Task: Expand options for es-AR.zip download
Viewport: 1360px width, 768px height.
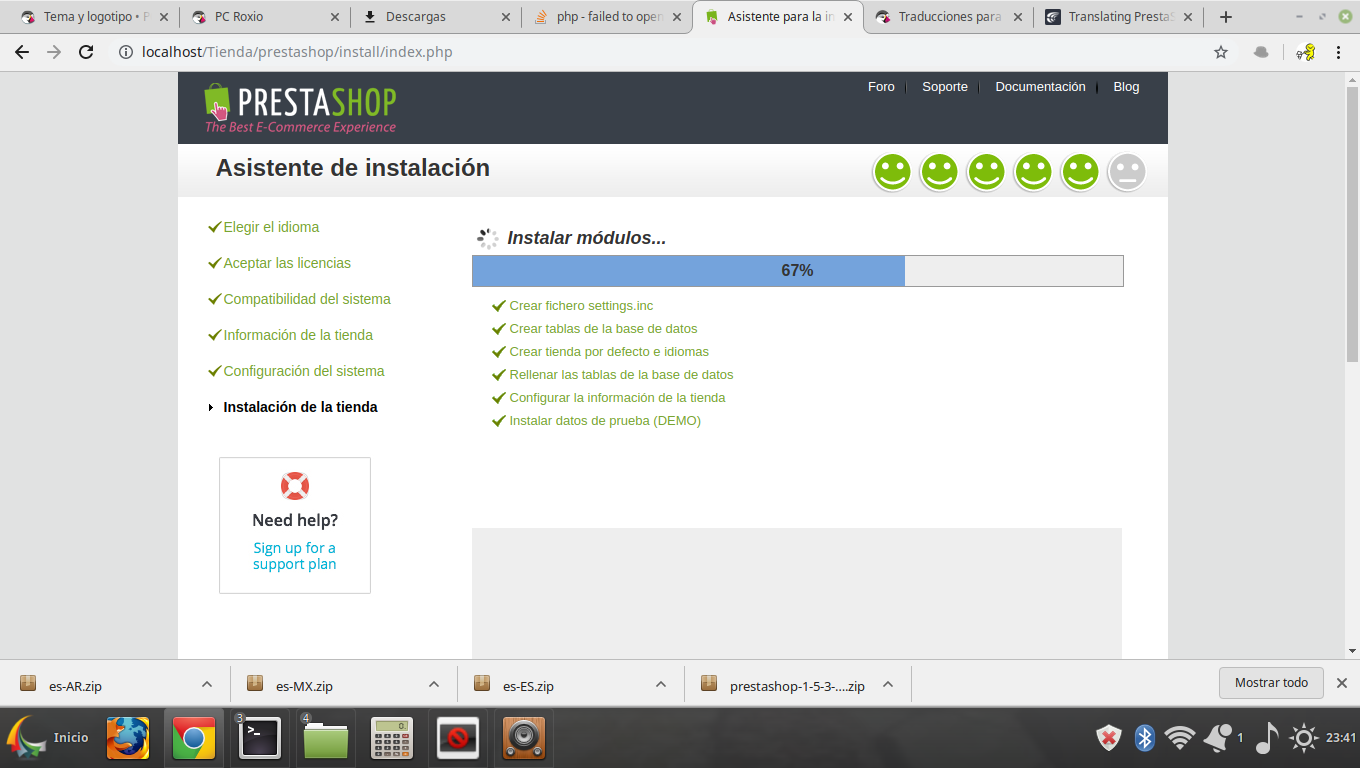Action: [x=207, y=685]
